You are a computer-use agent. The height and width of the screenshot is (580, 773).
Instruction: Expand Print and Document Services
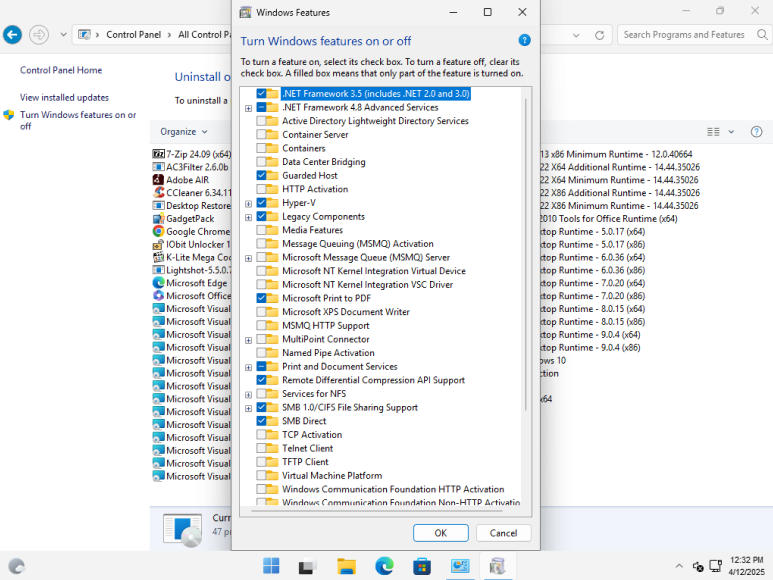tap(248, 367)
